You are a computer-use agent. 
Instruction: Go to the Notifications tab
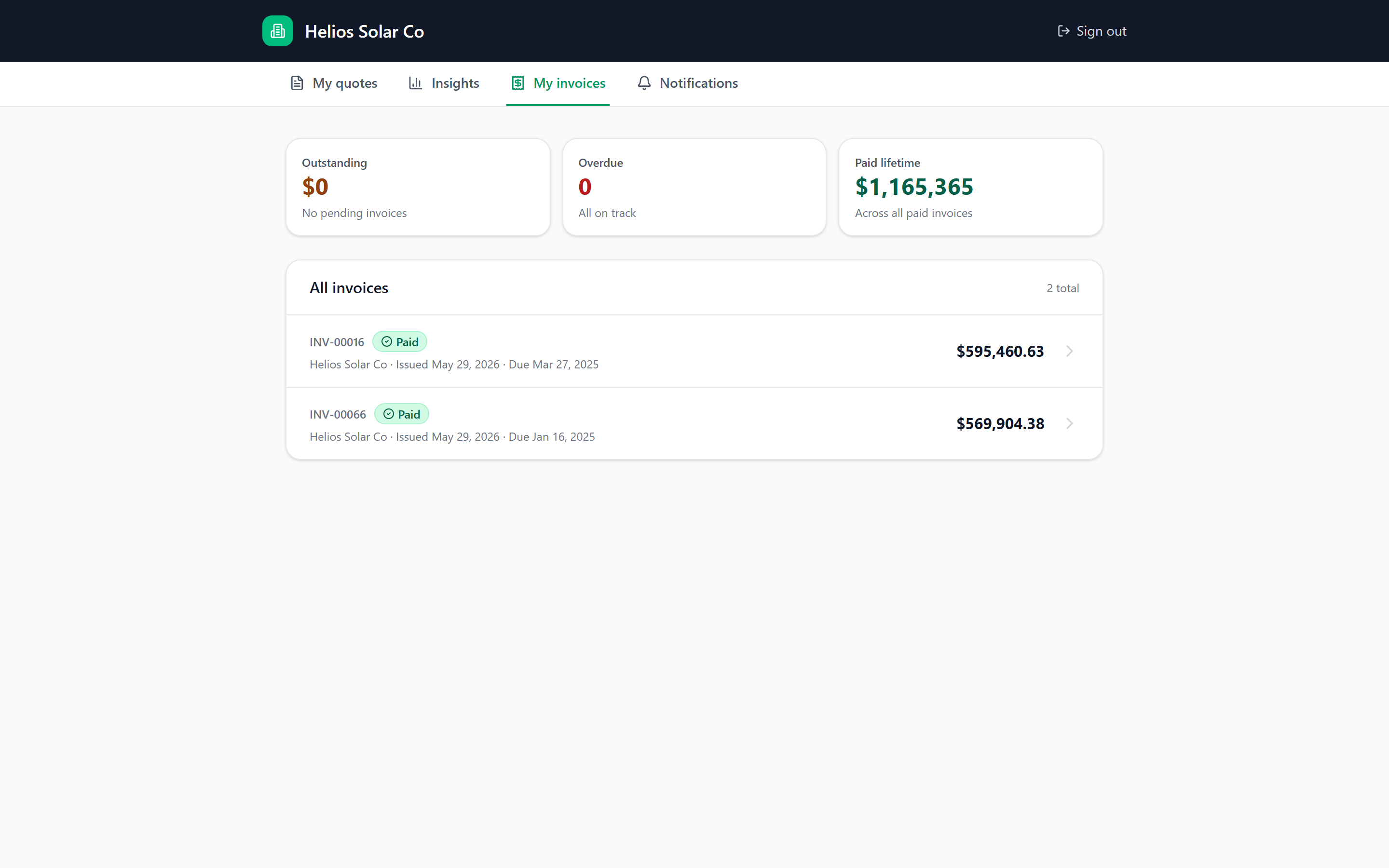point(688,83)
